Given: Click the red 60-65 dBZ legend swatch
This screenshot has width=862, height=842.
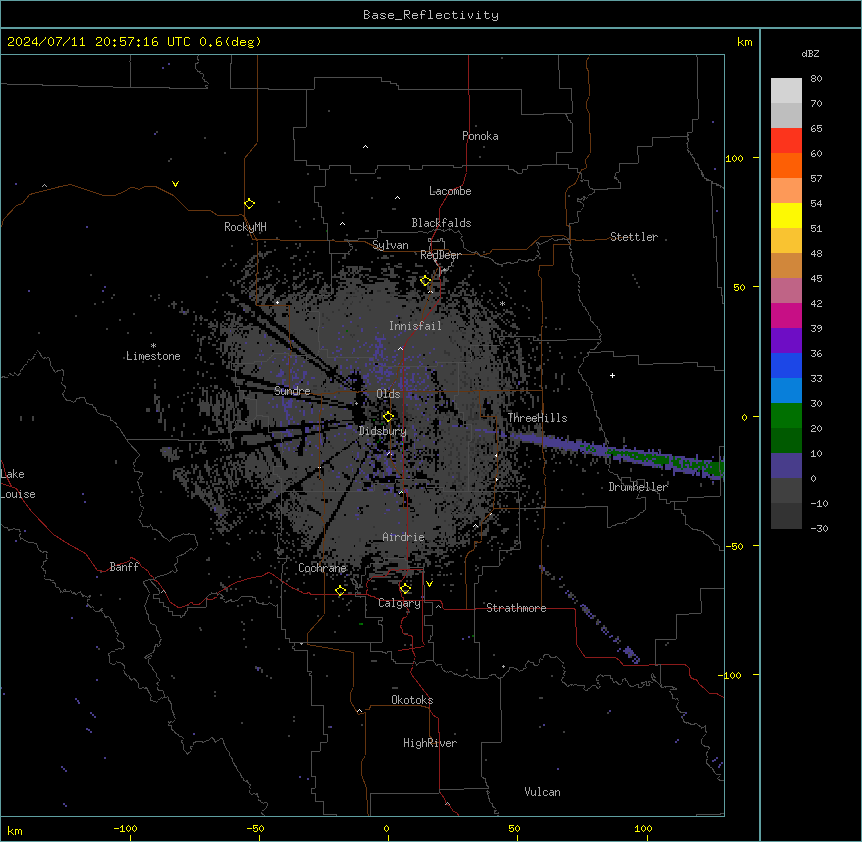Looking at the screenshot, I should point(786,141).
